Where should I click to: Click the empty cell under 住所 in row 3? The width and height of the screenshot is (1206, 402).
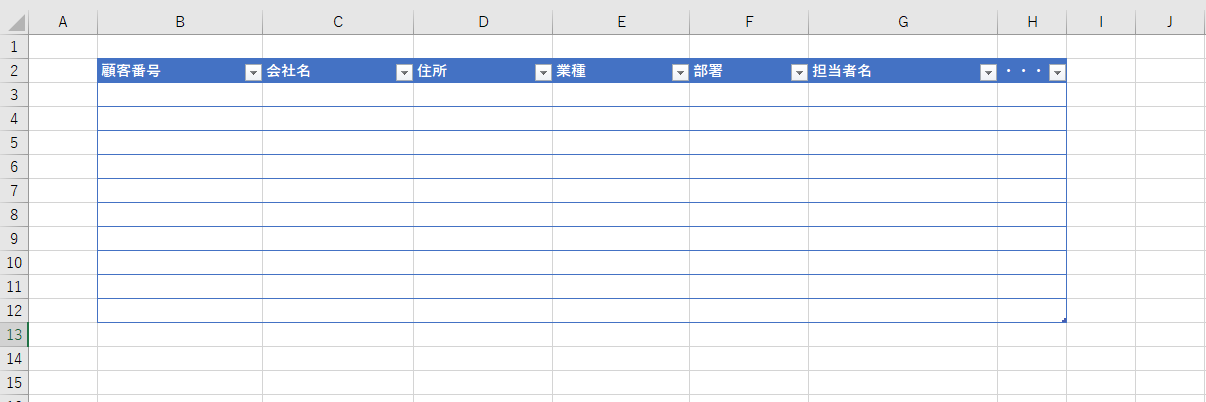tap(483, 95)
